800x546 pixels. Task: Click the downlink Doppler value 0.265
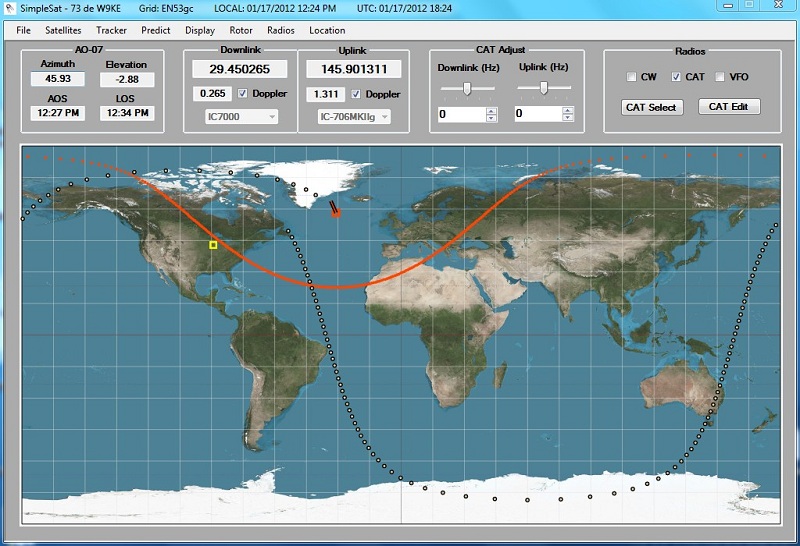click(213, 94)
